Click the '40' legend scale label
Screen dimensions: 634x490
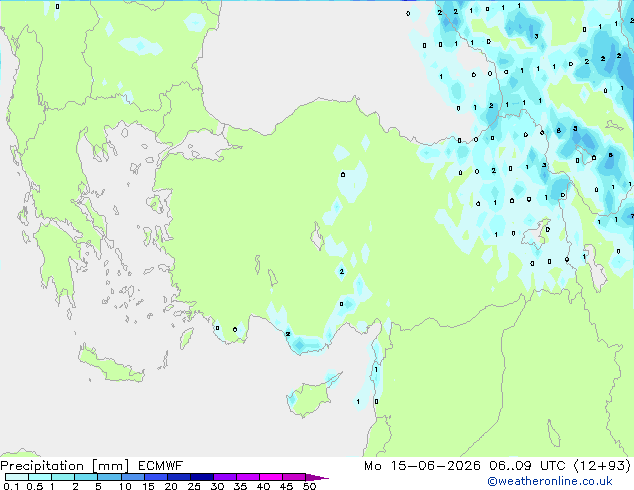coord(263,486)
